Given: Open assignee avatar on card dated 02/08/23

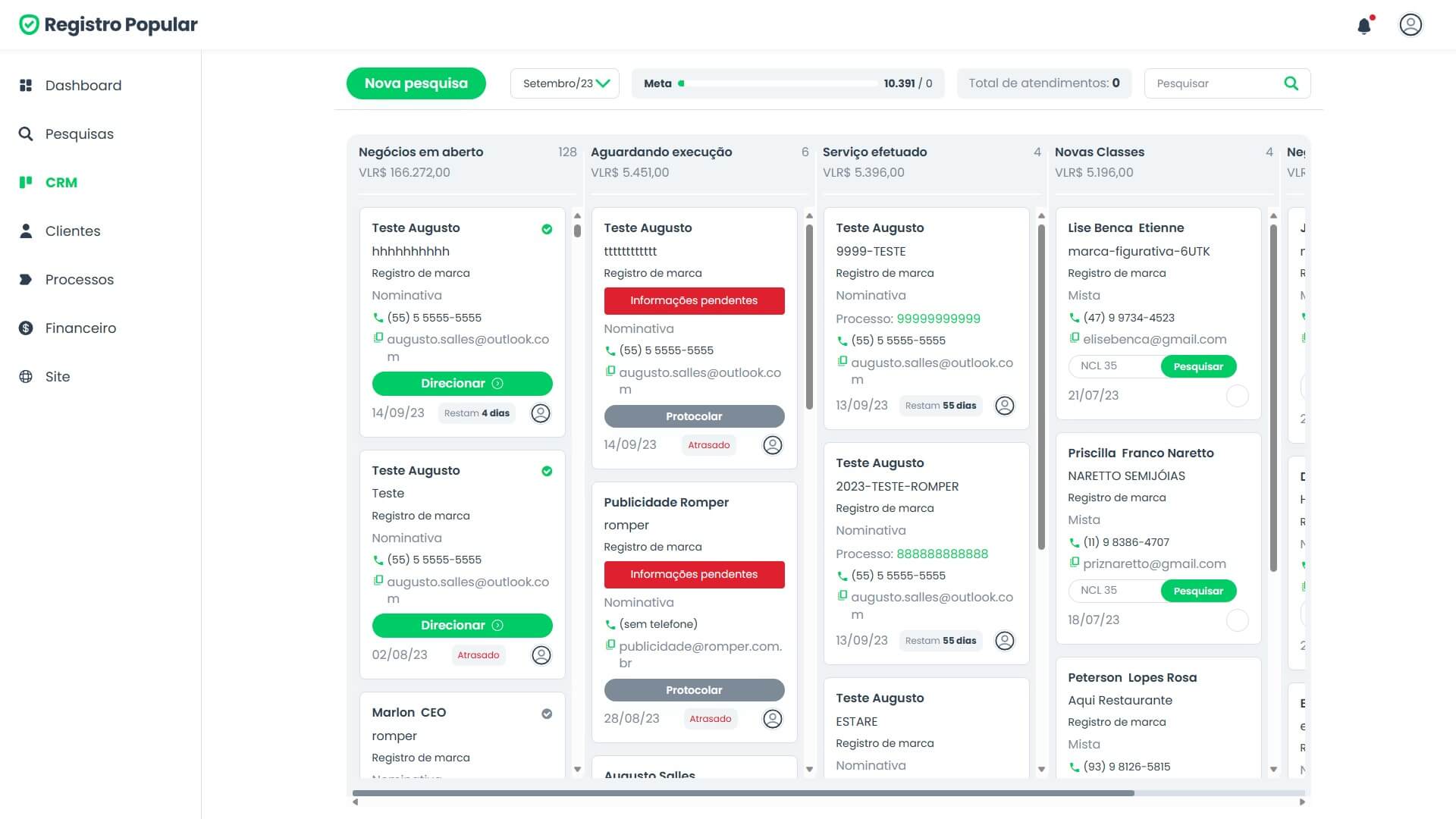Looking at the screenshot, I should [541, 655].
